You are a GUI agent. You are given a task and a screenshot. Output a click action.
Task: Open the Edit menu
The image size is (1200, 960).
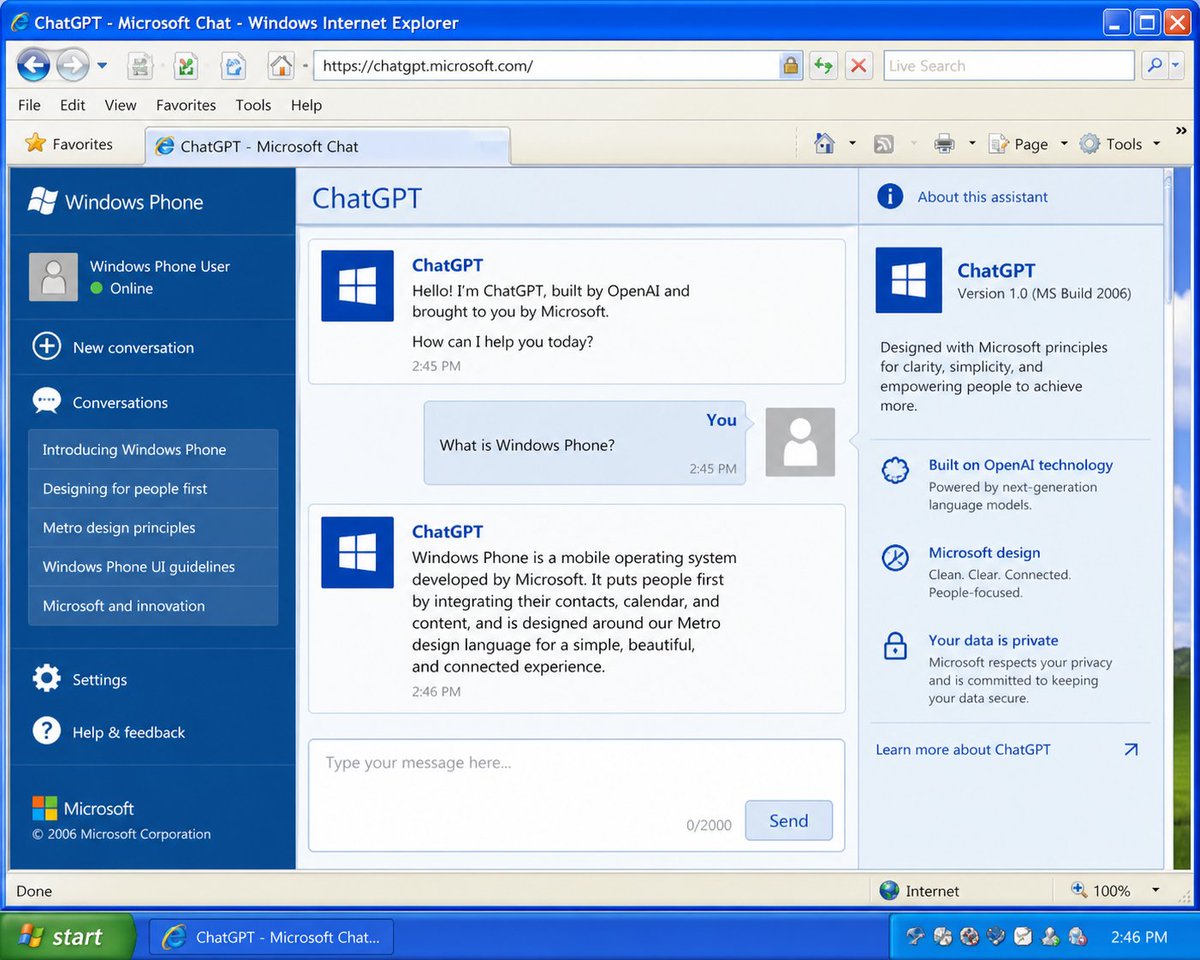click(x=72, y=105)
